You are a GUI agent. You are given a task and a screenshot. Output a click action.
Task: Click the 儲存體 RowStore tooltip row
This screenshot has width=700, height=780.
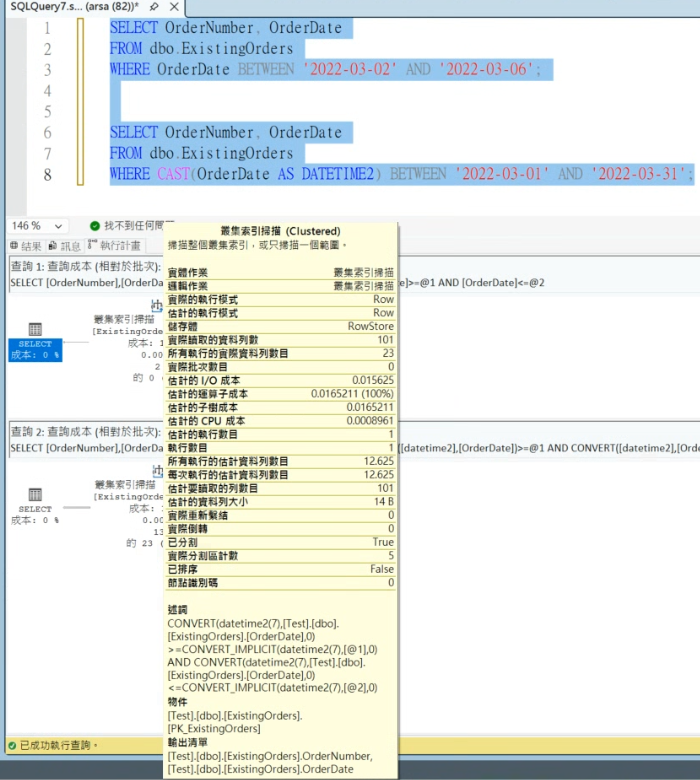(x=281, y=326)
